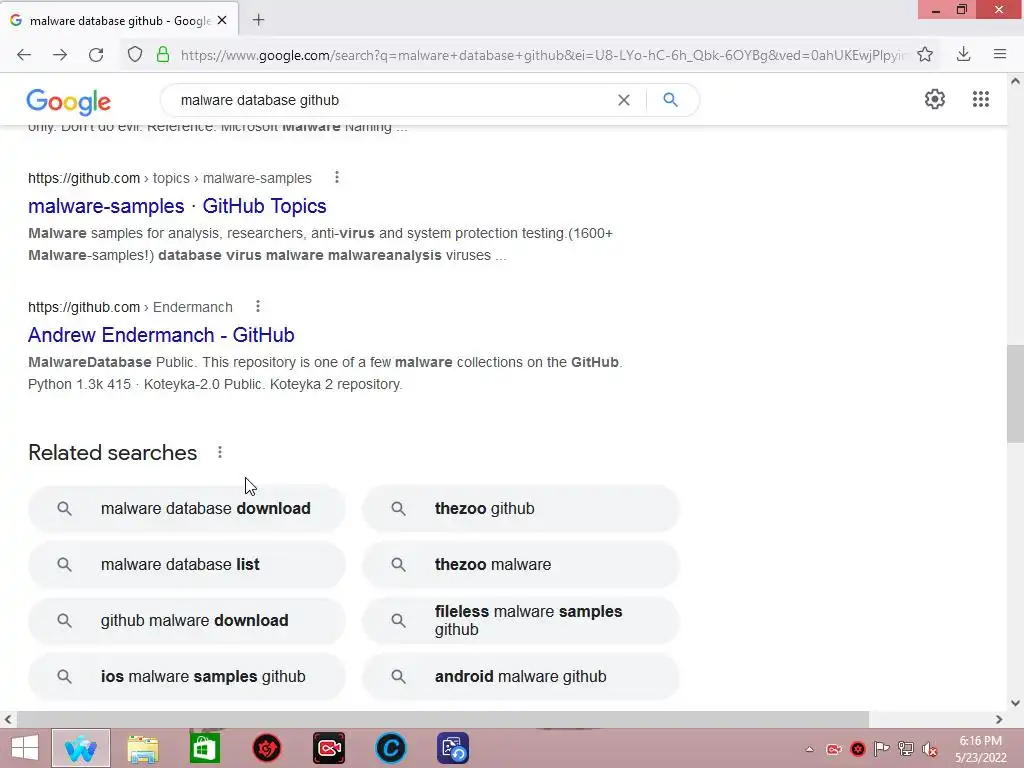Open network icon in system tray

click(x=905, y=749)
